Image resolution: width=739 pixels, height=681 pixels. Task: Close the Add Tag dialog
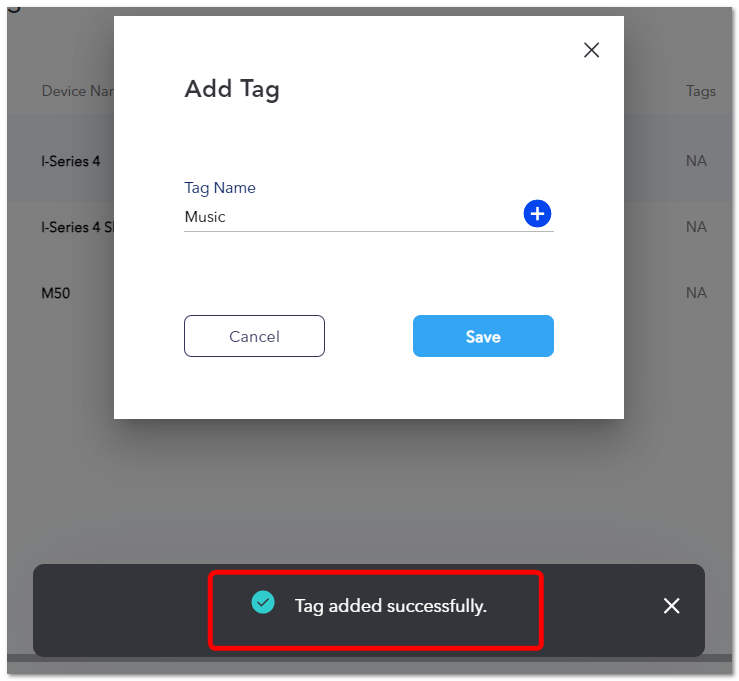tap(591, 50)
